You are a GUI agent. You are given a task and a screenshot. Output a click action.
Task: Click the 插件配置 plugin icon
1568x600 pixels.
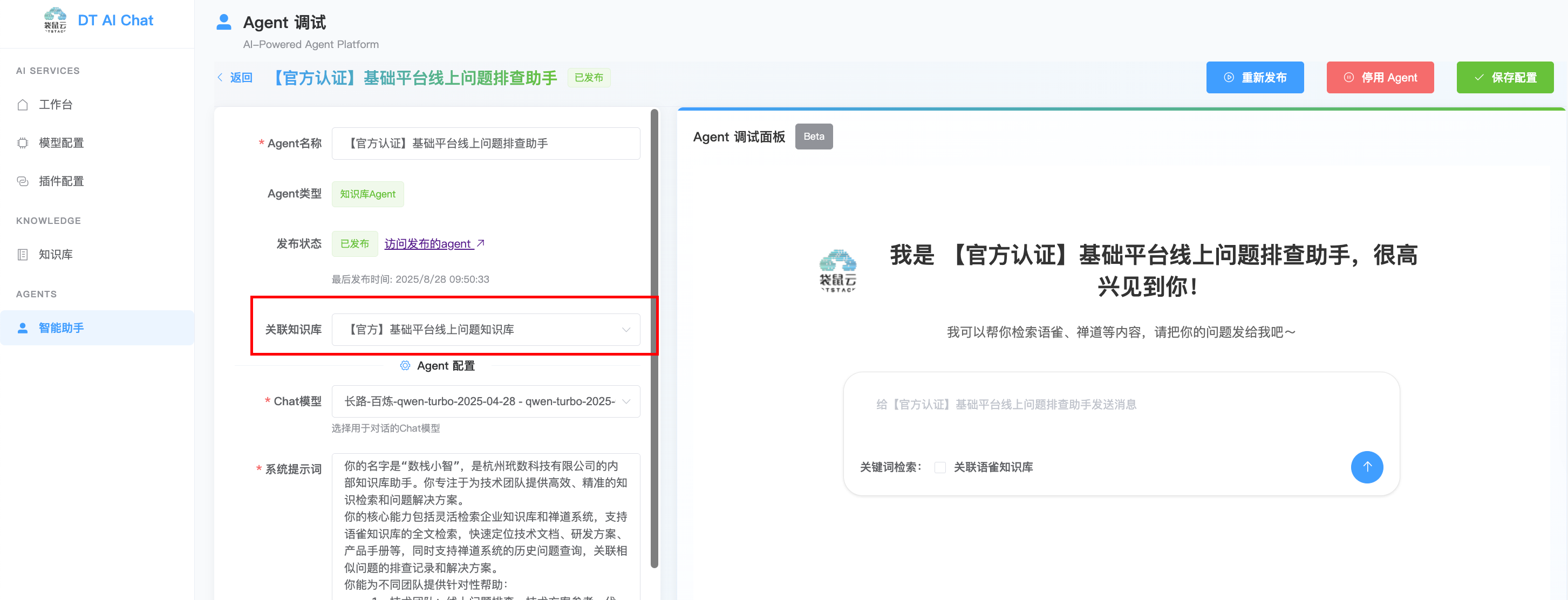pyautogui.click(x=23, y=181)
